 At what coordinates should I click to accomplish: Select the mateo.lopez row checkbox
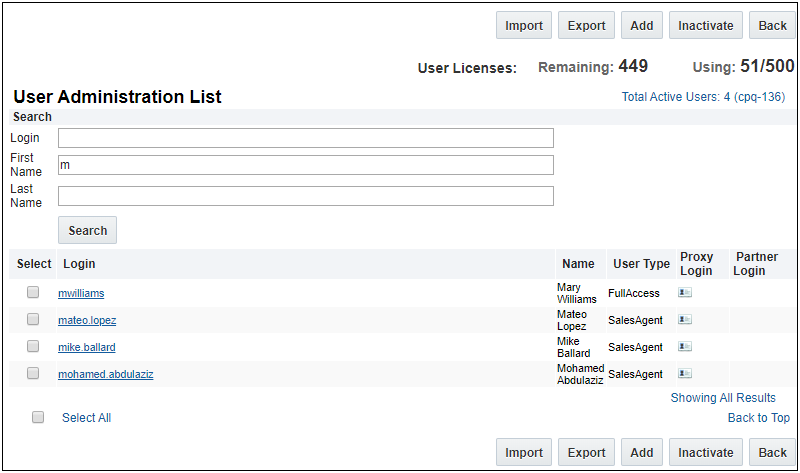click(x=33, y=320)
